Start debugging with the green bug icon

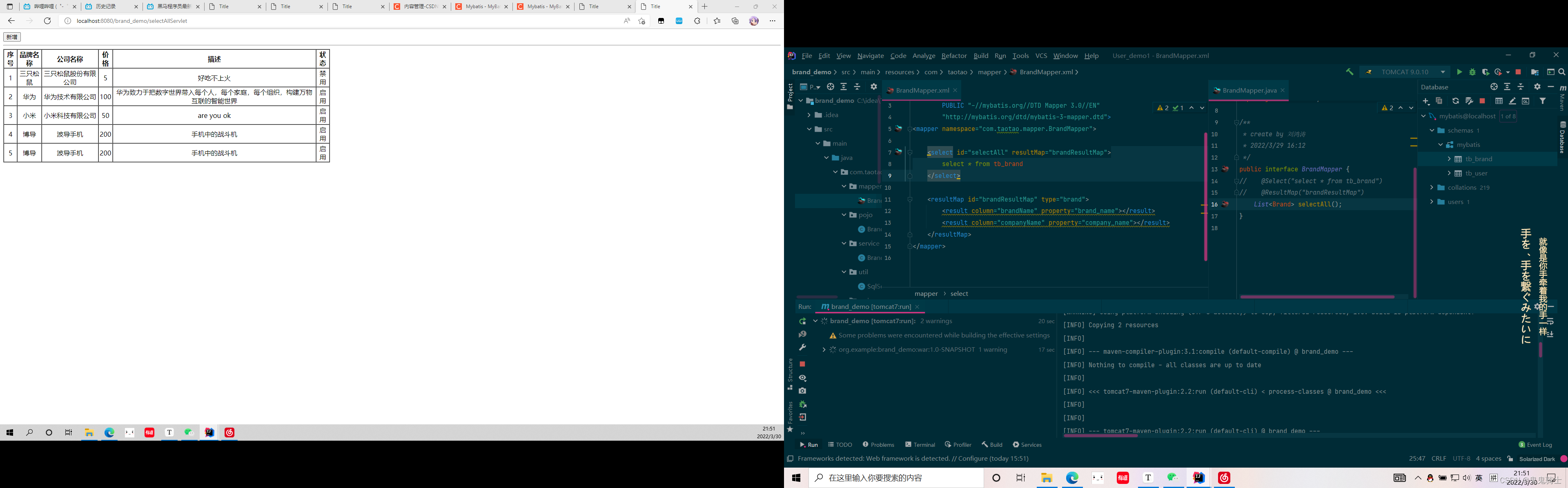tap(1472, 72)
